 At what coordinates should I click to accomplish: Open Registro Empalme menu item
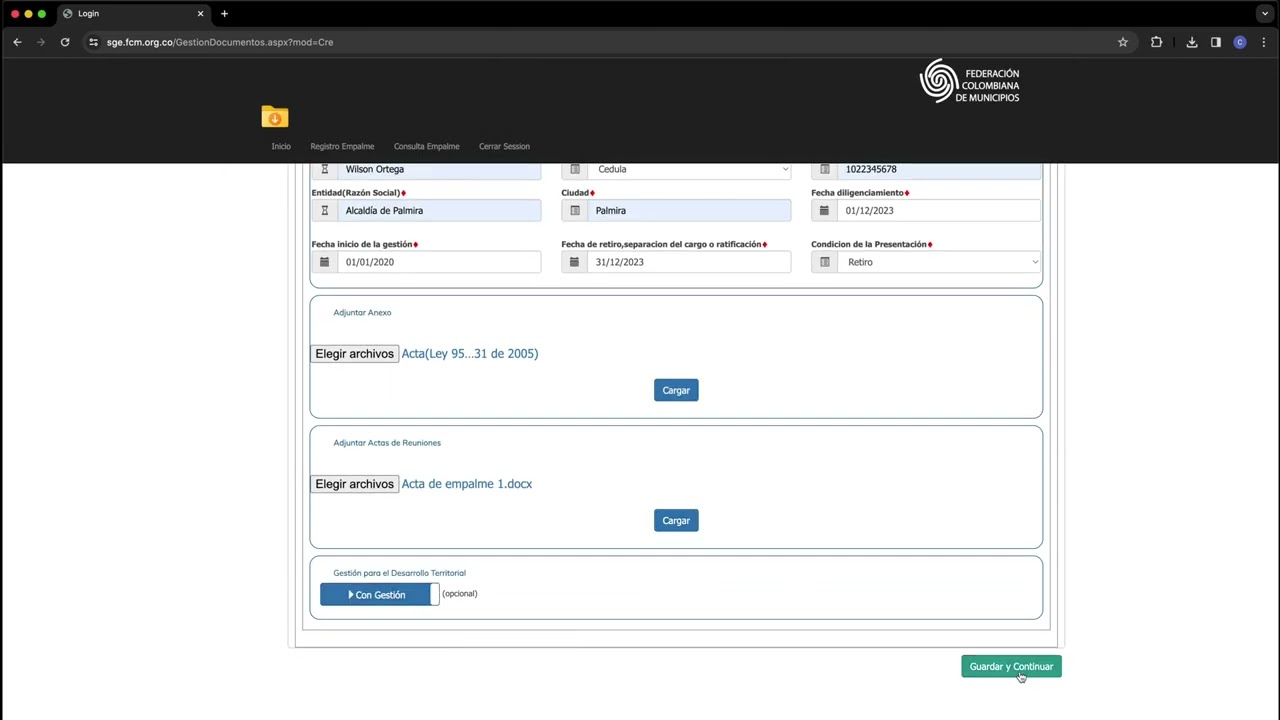(342, 146)
